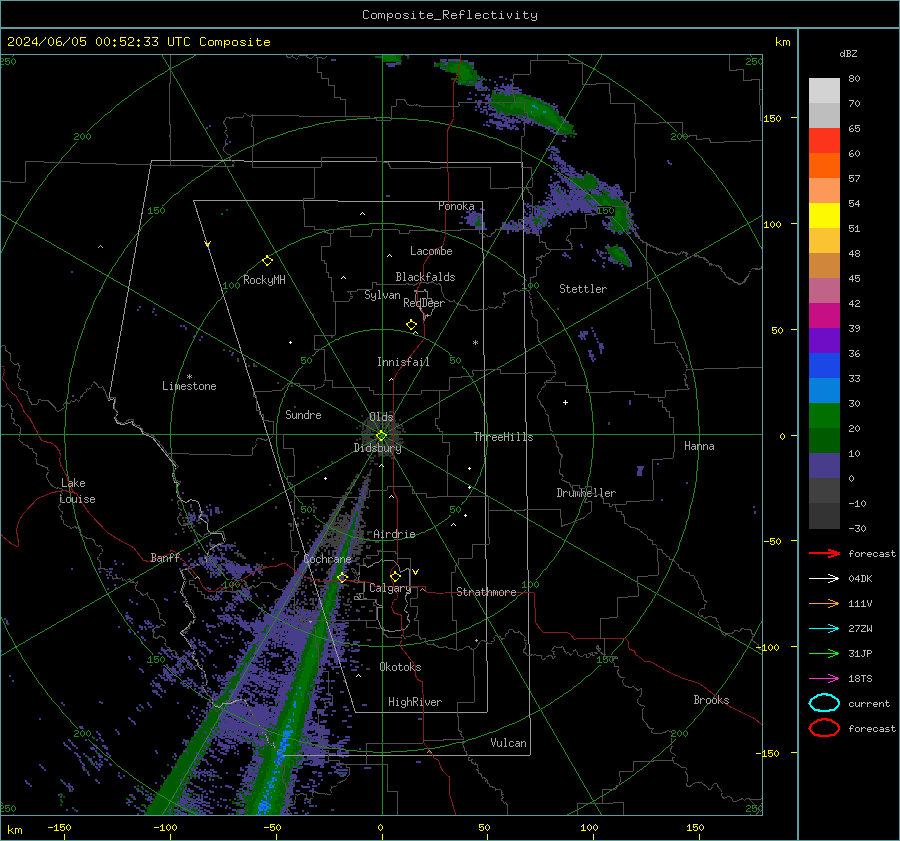Click the Hanna label
The width and height of the screenshot is (900, 841).
coord(699,446)
